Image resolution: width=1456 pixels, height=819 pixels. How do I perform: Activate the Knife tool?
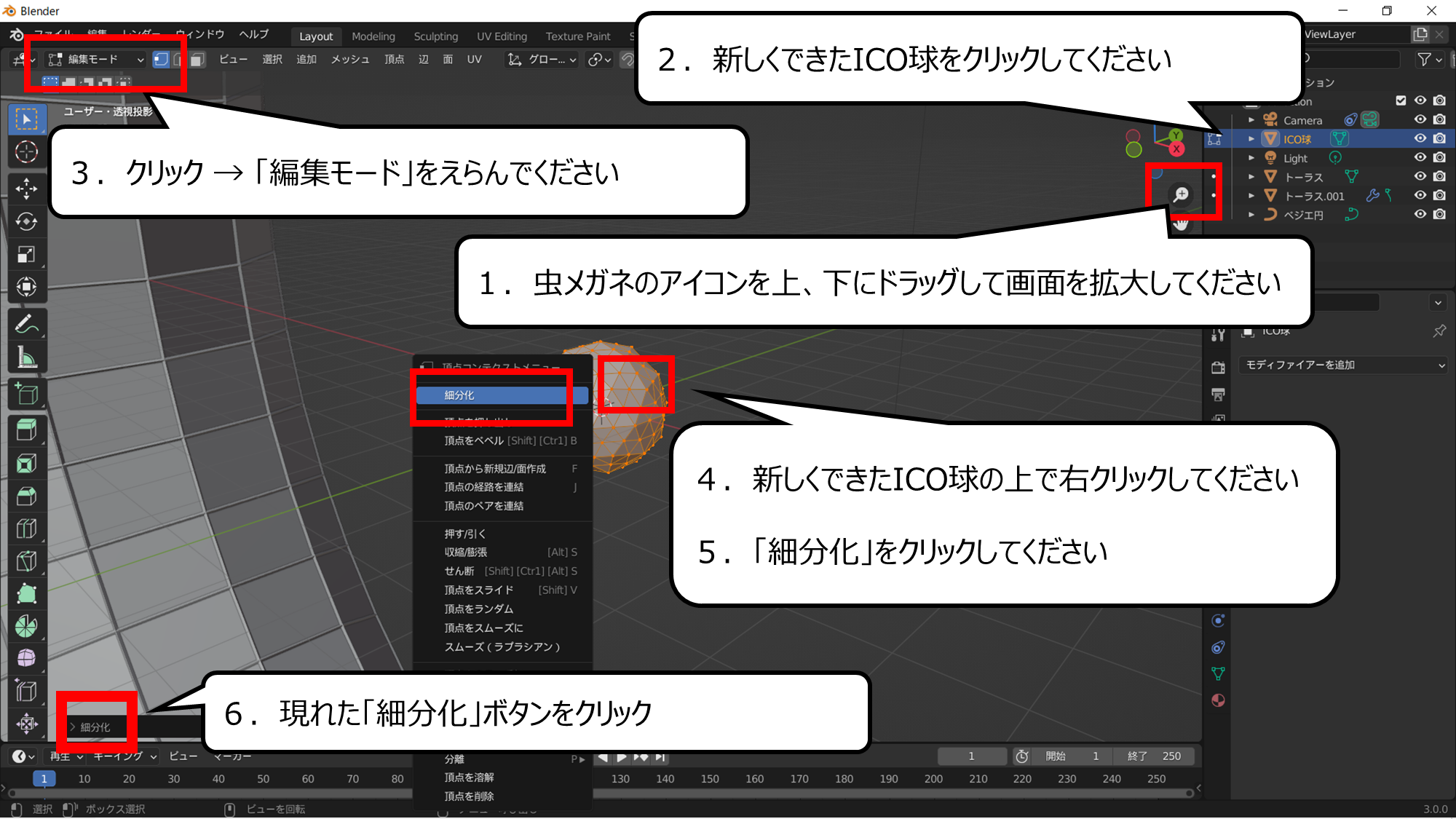[x=27, y=561]
